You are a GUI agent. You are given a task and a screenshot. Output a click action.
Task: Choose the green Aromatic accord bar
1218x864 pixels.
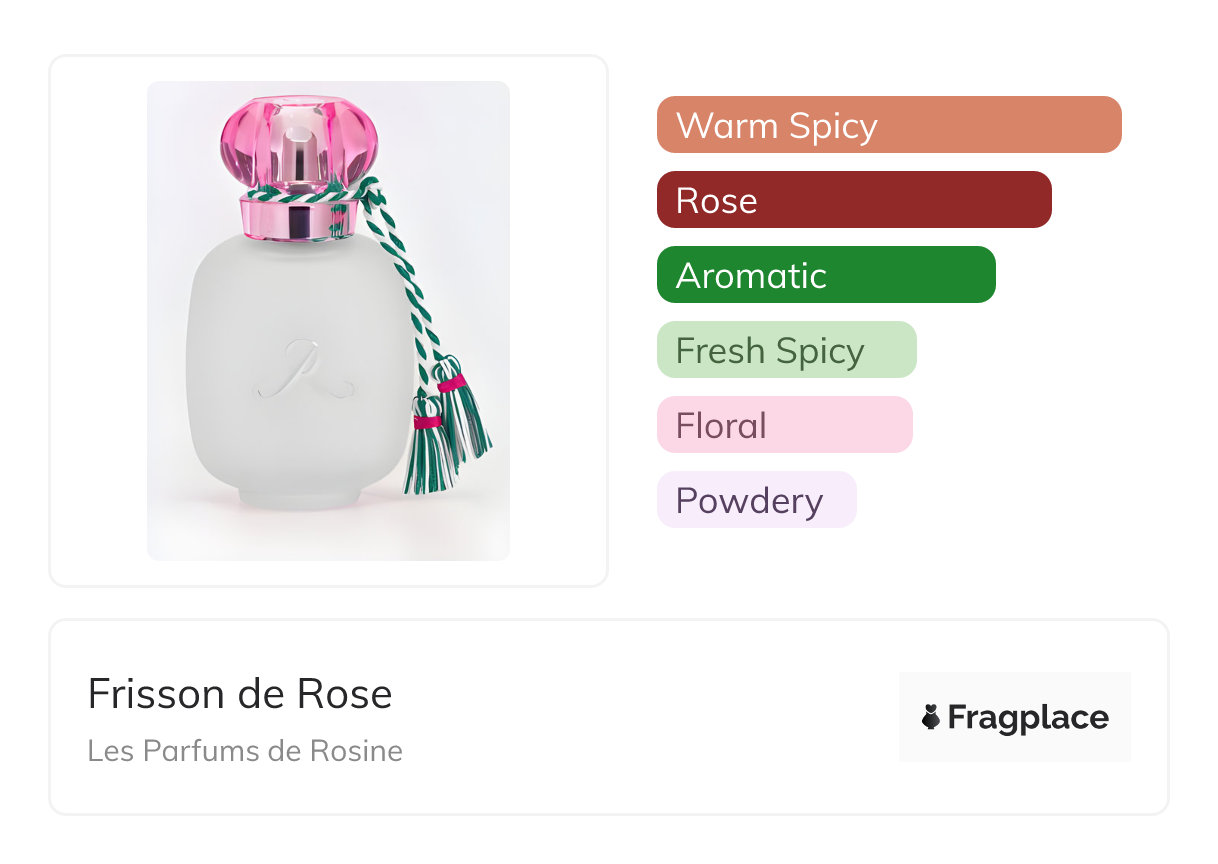[825, 275]
